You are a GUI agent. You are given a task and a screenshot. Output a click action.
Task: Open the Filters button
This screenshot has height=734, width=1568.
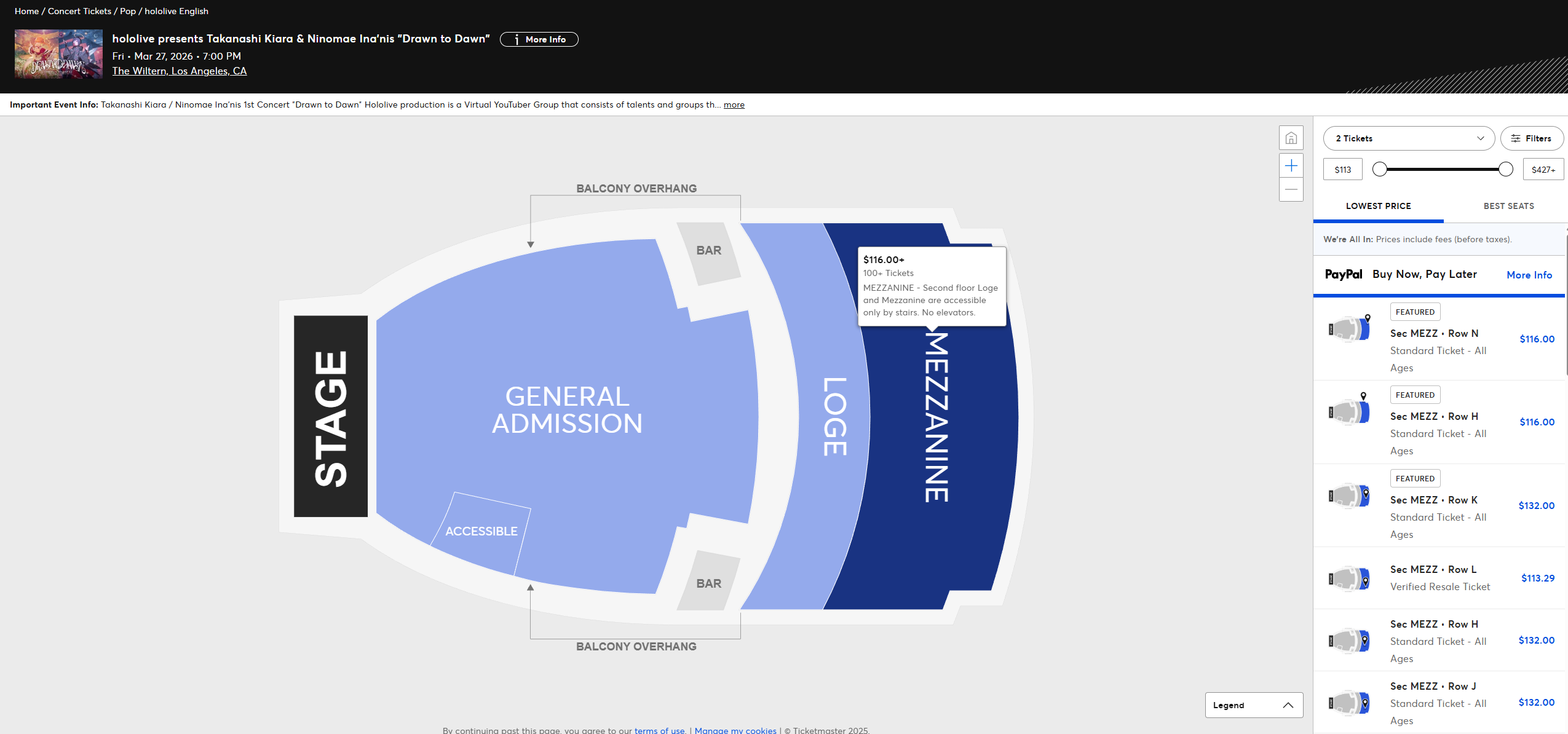pyautogui.click(x=1531, y=138)
